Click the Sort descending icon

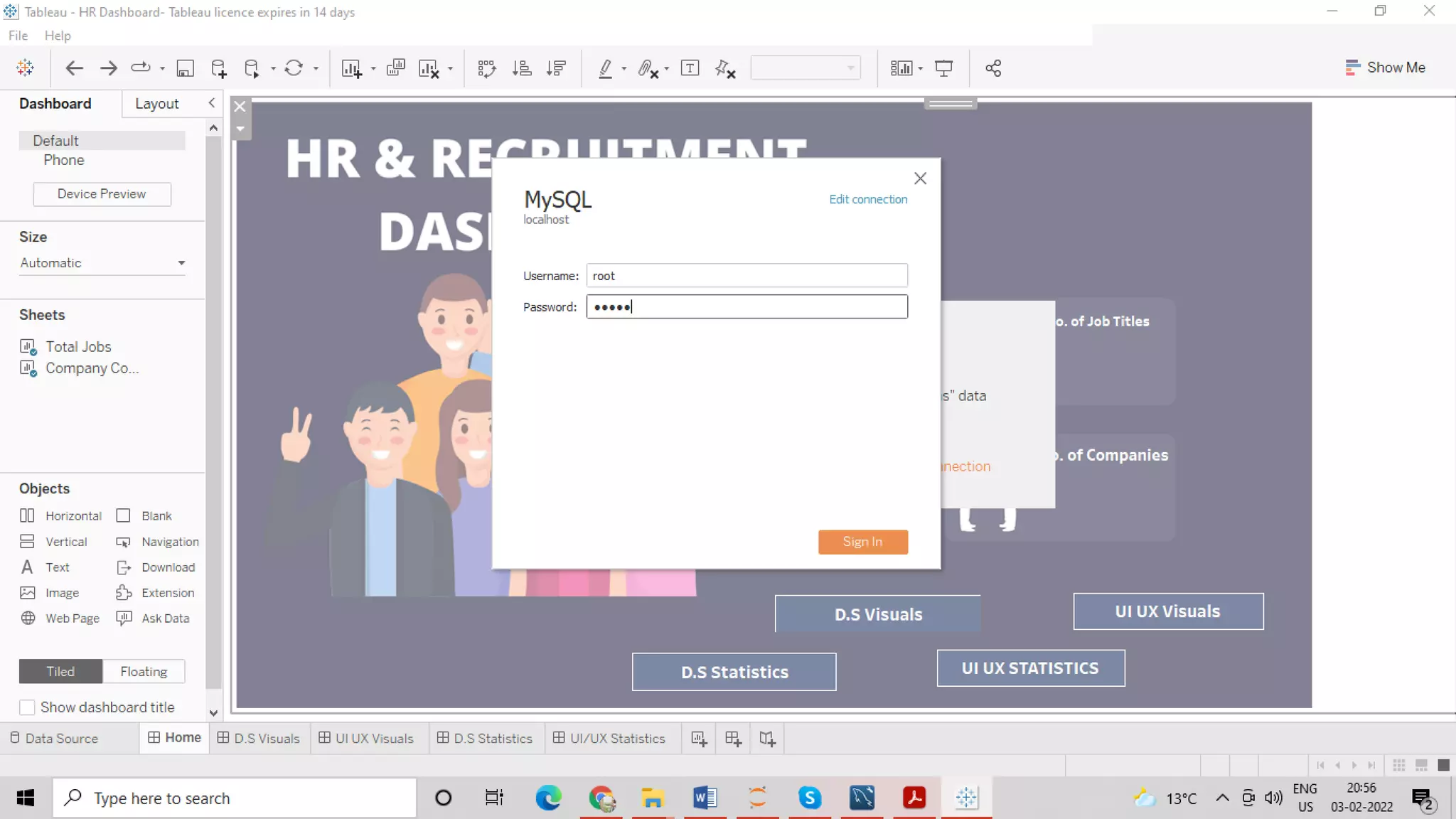(556, 68)
